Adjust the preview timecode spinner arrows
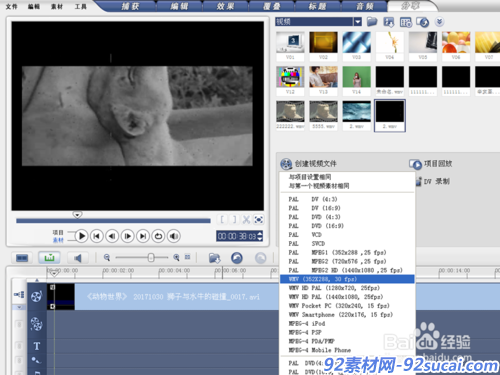The height and width of the screenshot is (375, 500). pos(260,236)
